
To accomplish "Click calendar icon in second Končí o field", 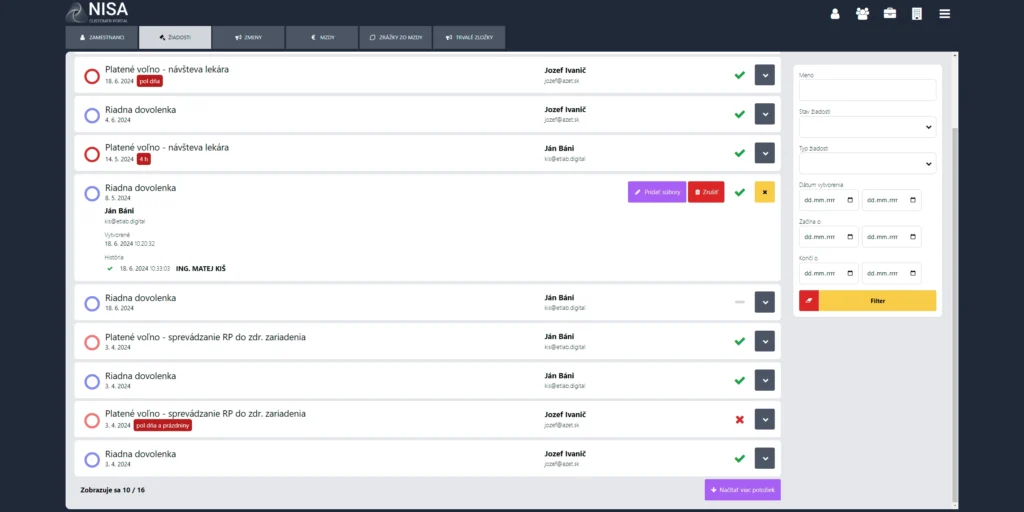I will click(x=913, y=273).
